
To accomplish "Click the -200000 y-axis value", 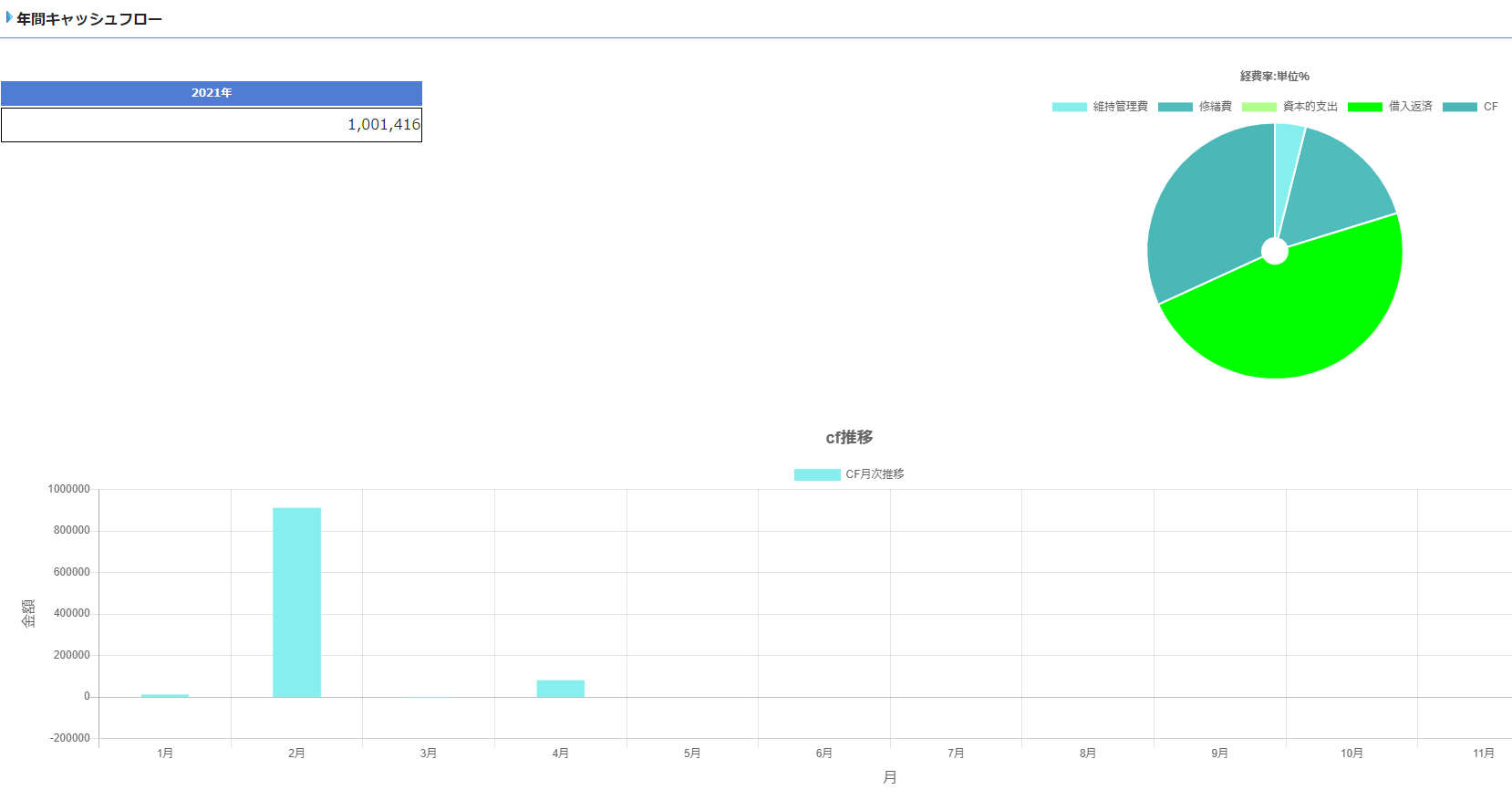I will [x=70, y=739].
